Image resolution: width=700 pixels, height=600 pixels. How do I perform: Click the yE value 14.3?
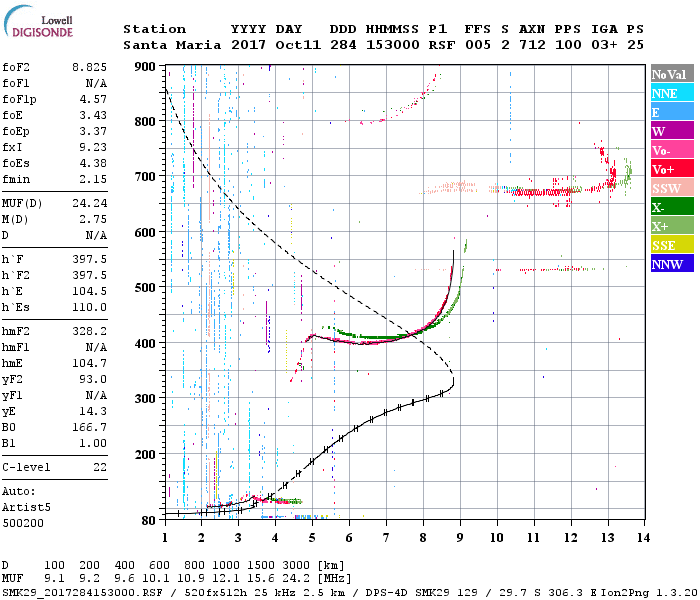click(93, 411)
